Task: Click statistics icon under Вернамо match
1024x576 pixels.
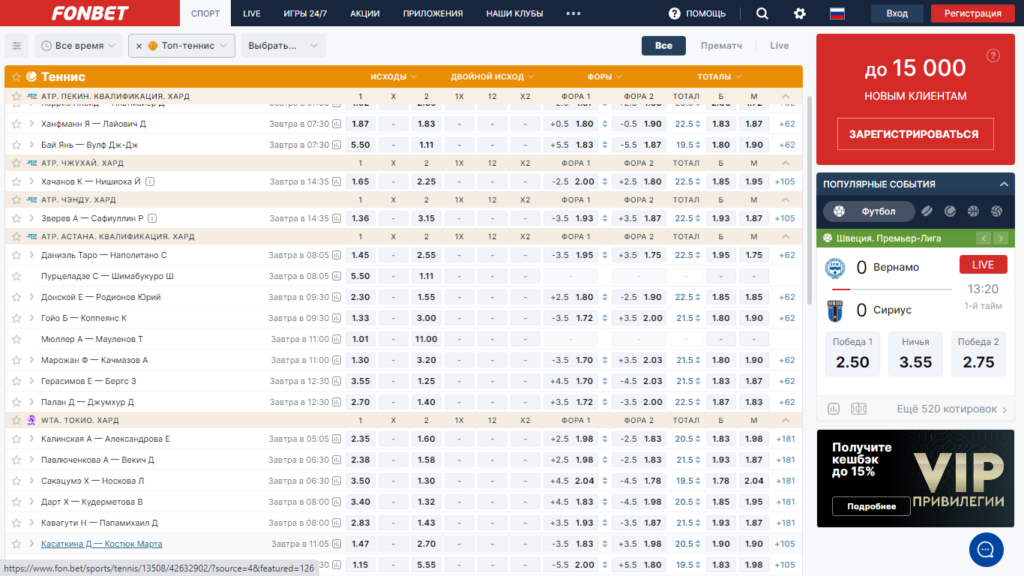Action: (833, 409)
